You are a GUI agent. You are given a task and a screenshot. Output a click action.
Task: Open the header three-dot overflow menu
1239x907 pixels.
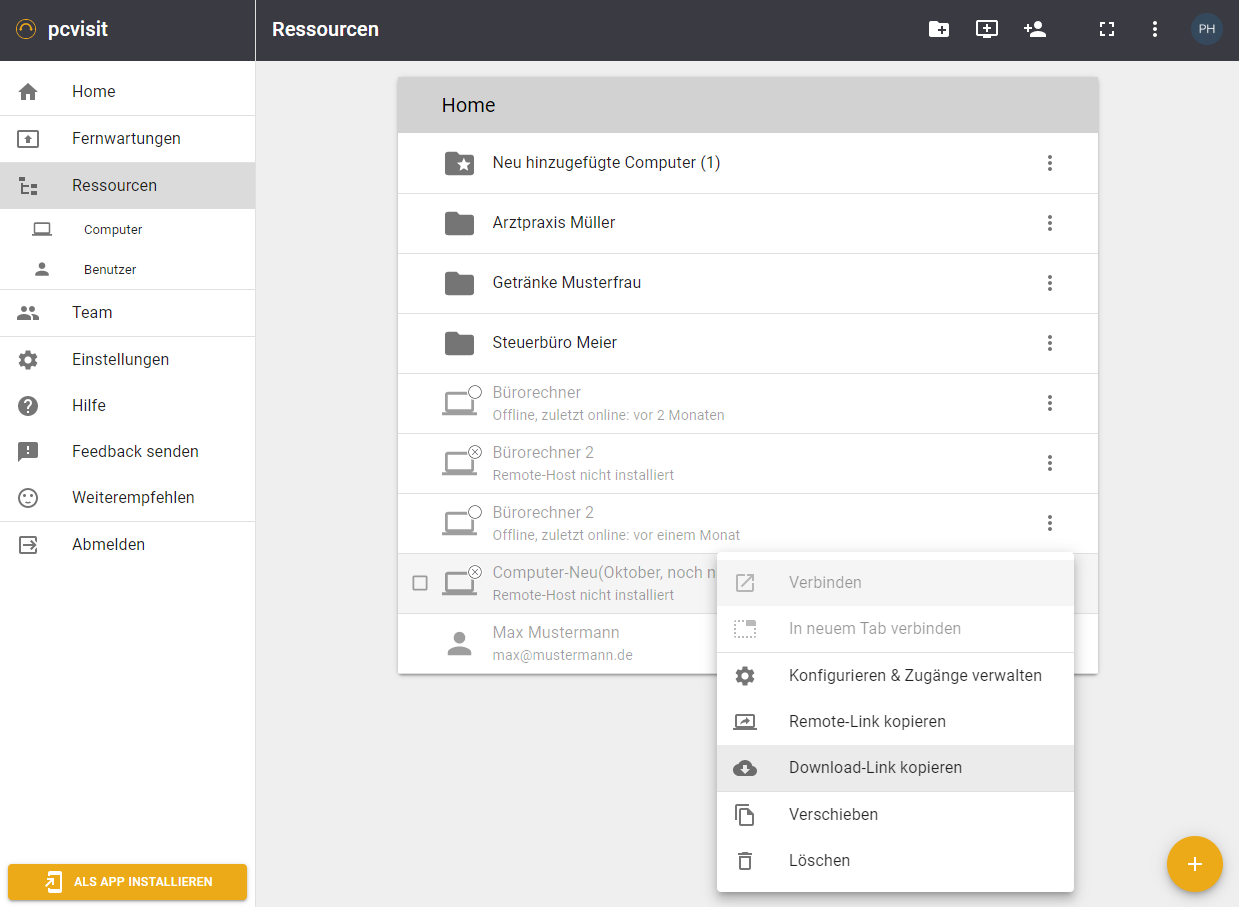1155,29
